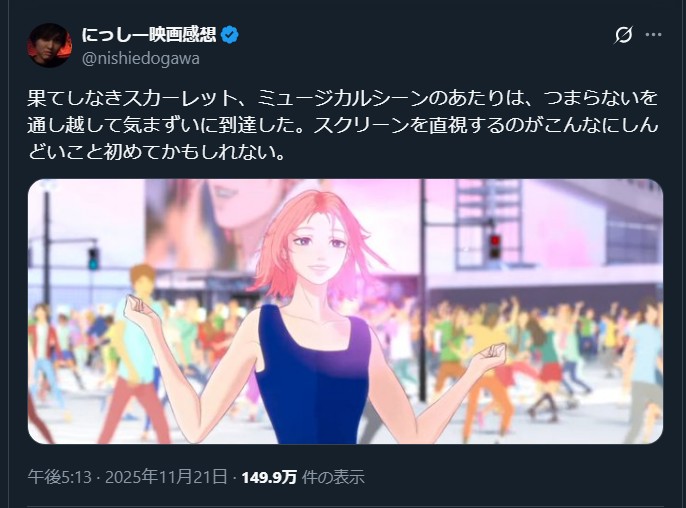
Task: Open the round profile avatar of にっしー映画感想
Action: click(x=49, y=45)
